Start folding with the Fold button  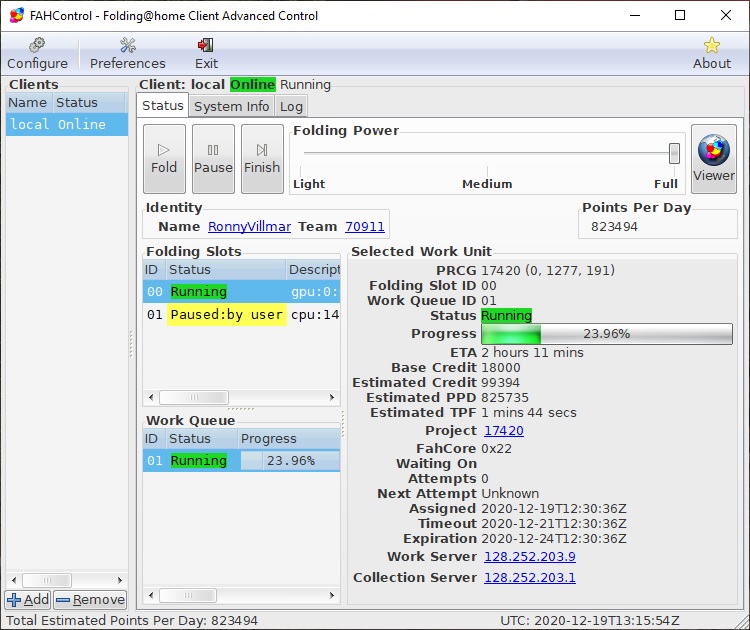(164, 159)
